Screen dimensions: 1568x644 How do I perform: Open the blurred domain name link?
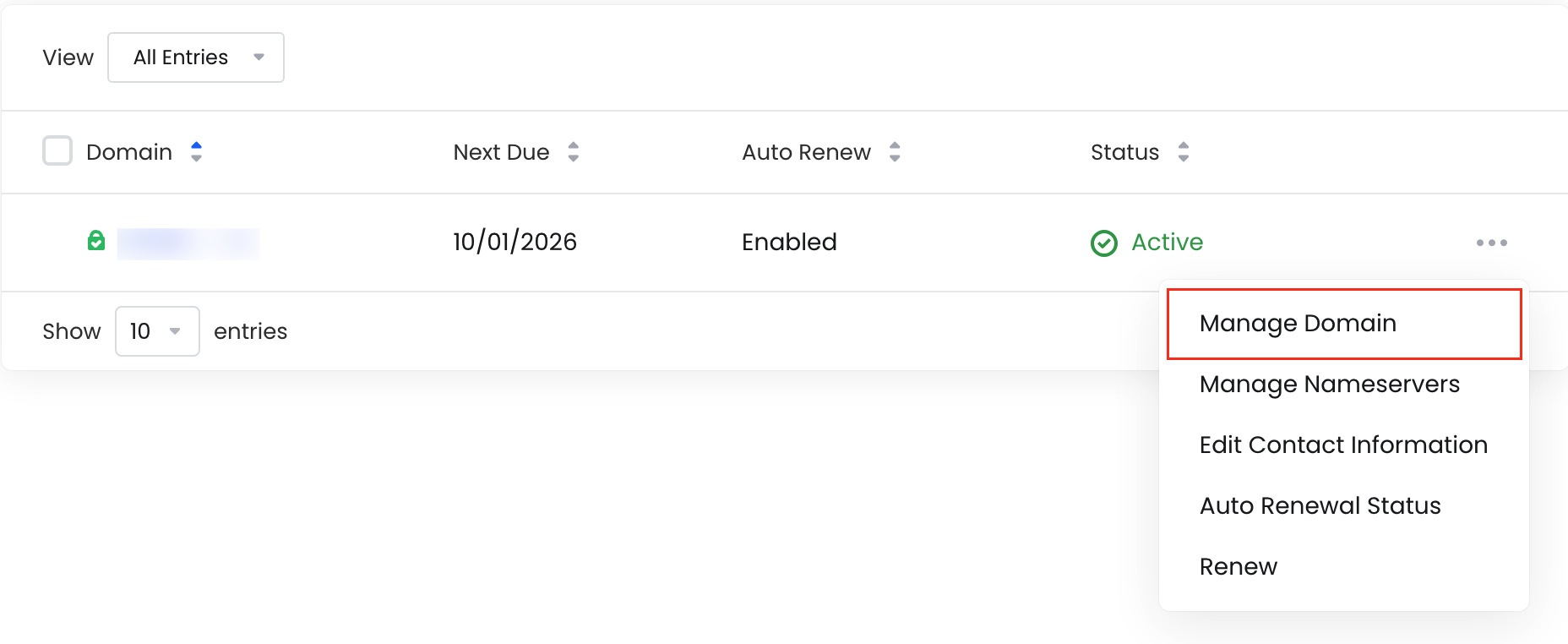pos(188,243)
